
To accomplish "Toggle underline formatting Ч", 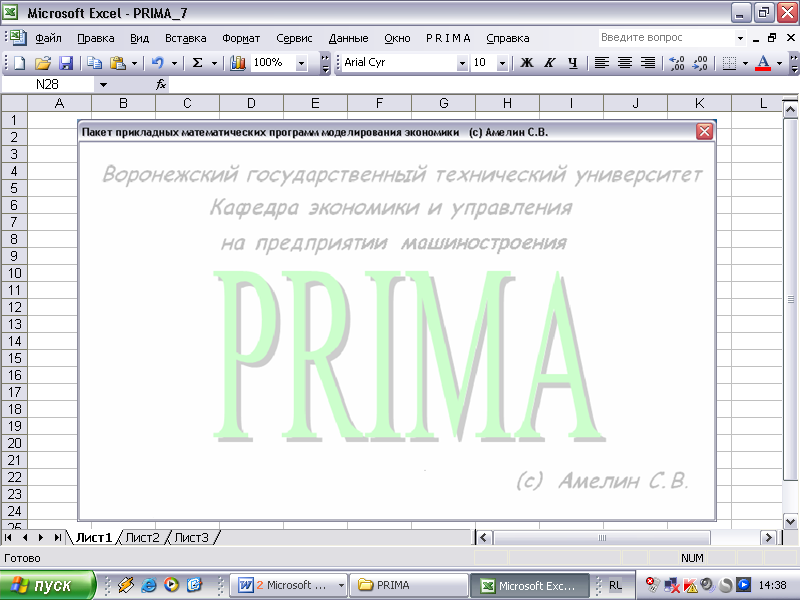I will tap(572, 63).
